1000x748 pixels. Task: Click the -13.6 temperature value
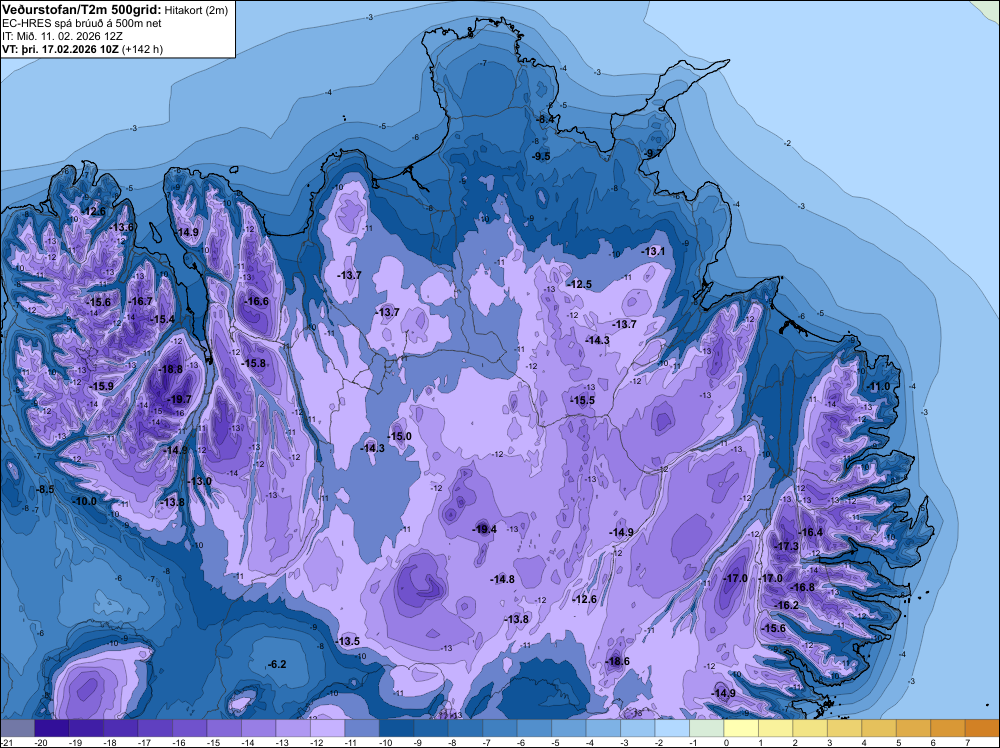coord(122,227)
